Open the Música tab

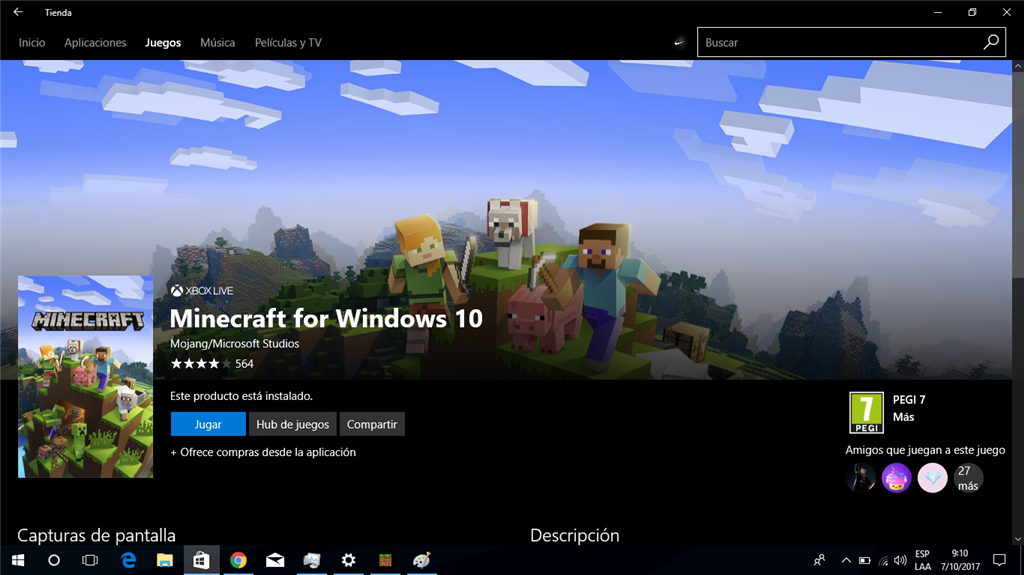tap(217, 42)
